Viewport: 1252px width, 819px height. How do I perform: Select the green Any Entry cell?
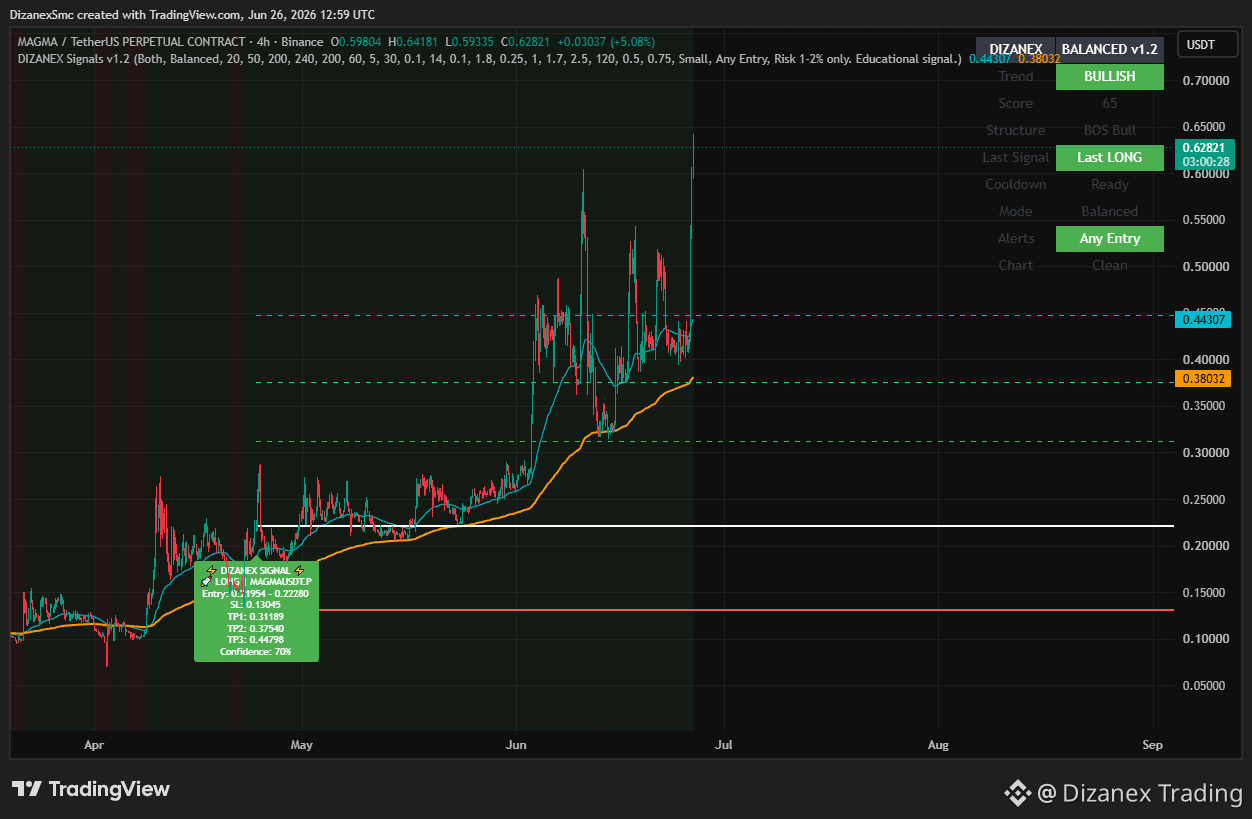point(1109,238)
